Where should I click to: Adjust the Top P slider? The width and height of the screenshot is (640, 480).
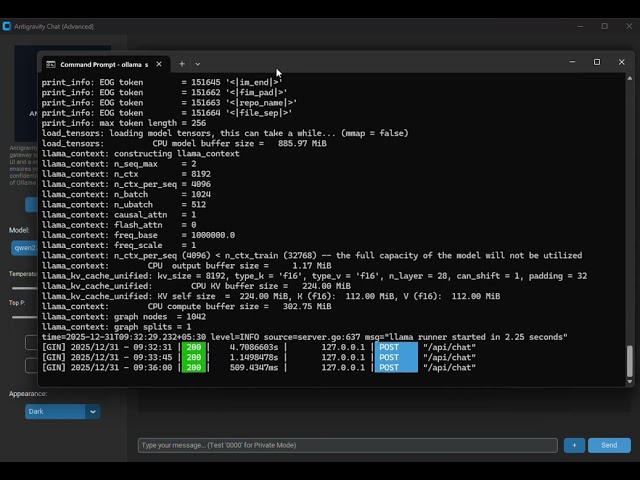[x=24, y=316]
